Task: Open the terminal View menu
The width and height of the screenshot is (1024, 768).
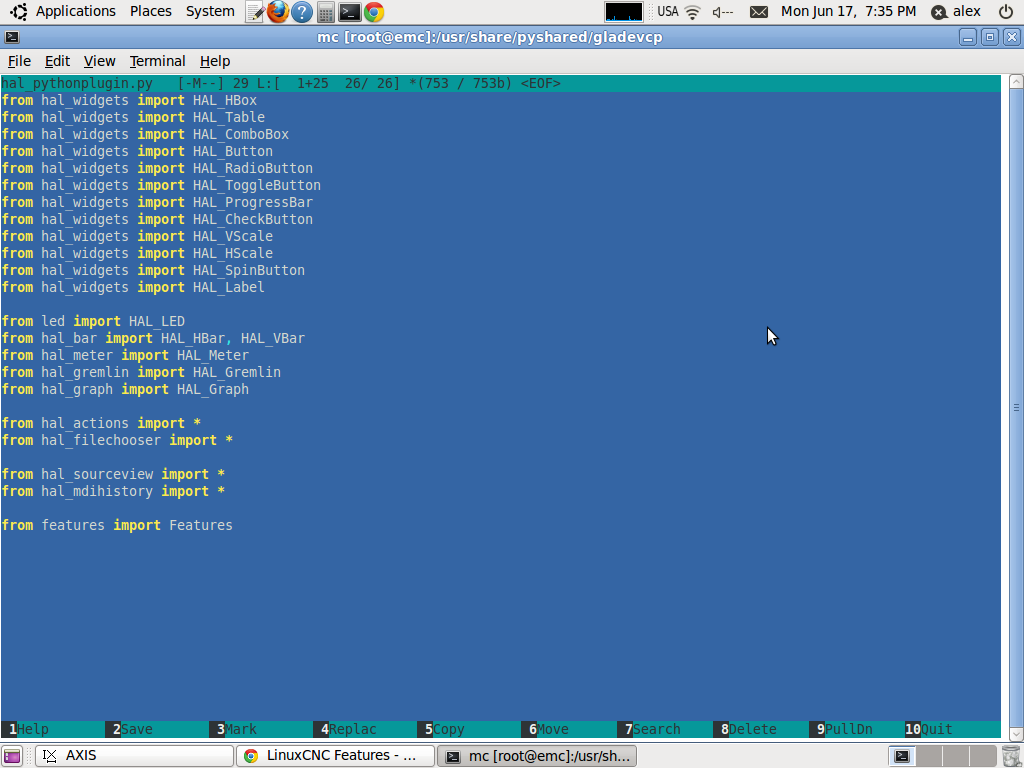Action: click(x=99, y=61)
